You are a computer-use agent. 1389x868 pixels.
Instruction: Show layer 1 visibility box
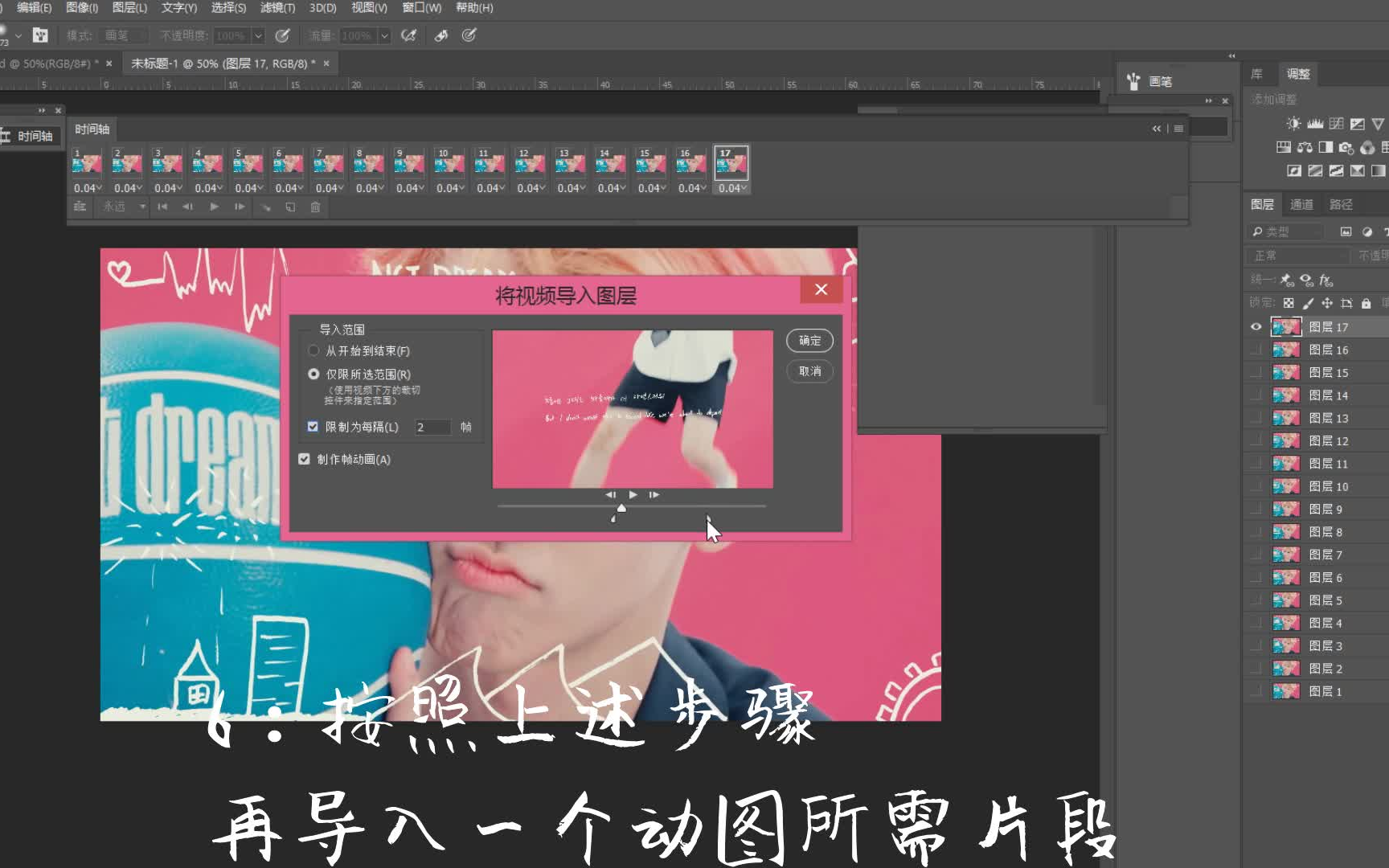(1256, 691)
